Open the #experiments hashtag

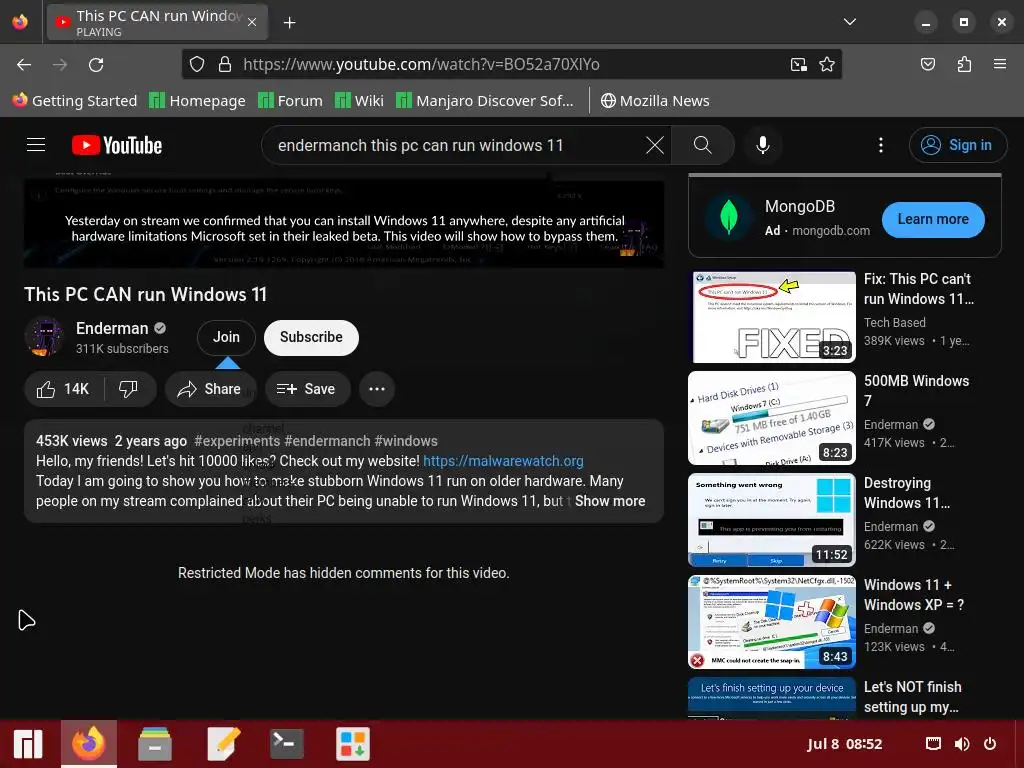click(x=237, y=441)
